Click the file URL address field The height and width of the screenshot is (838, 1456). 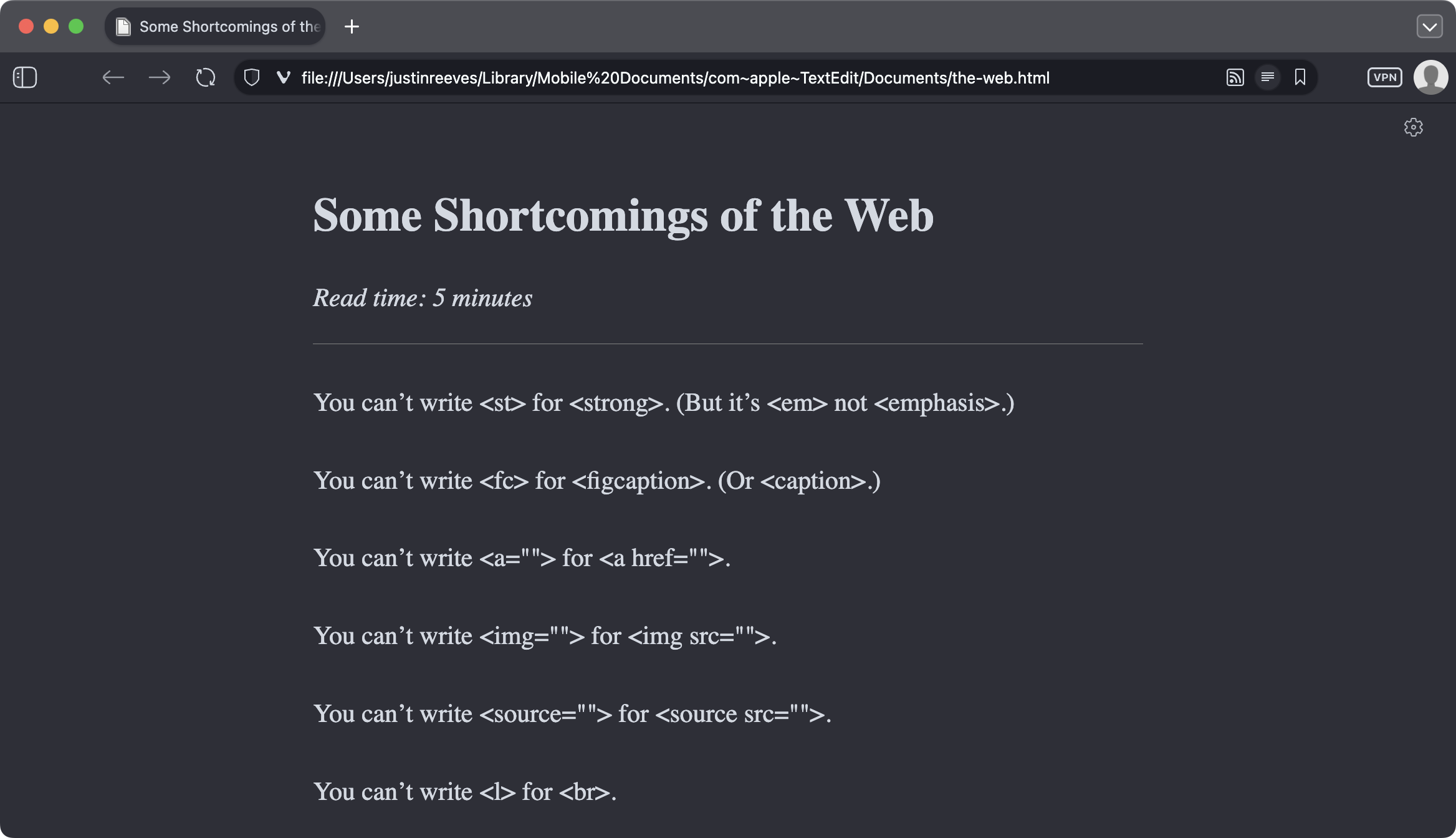coord(675,78)
